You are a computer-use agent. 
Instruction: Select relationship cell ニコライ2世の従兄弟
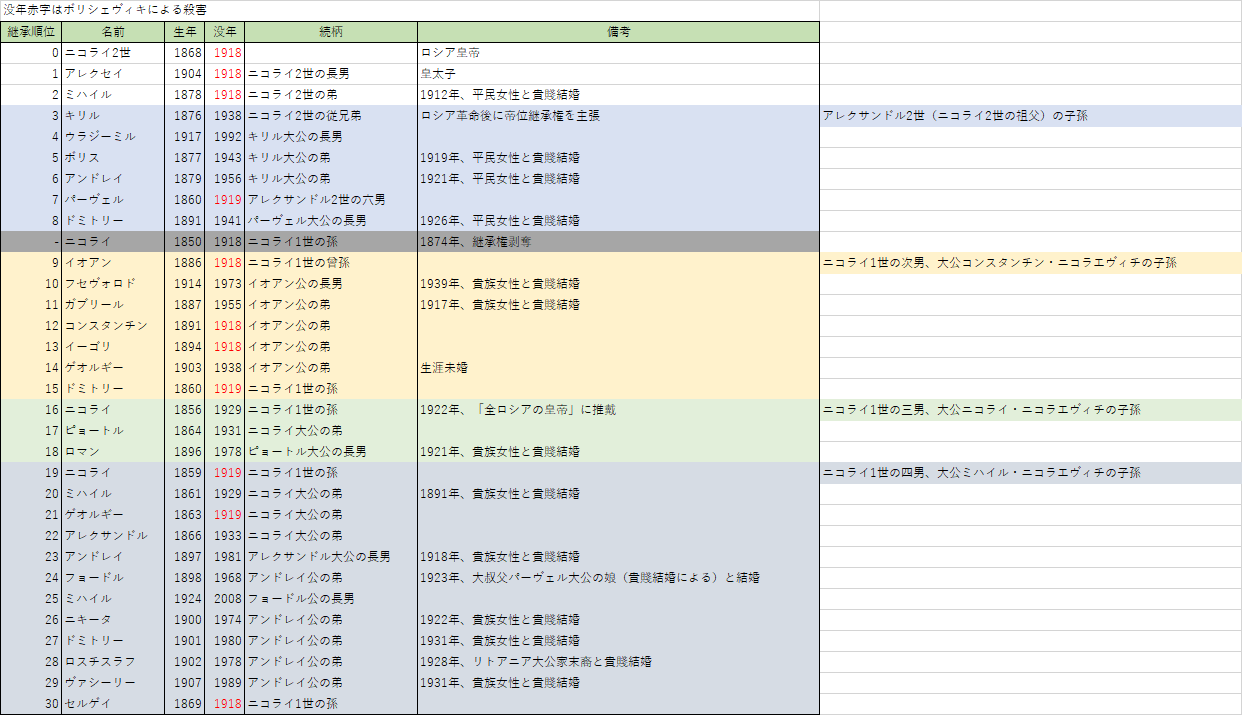[x=331, y=116]
